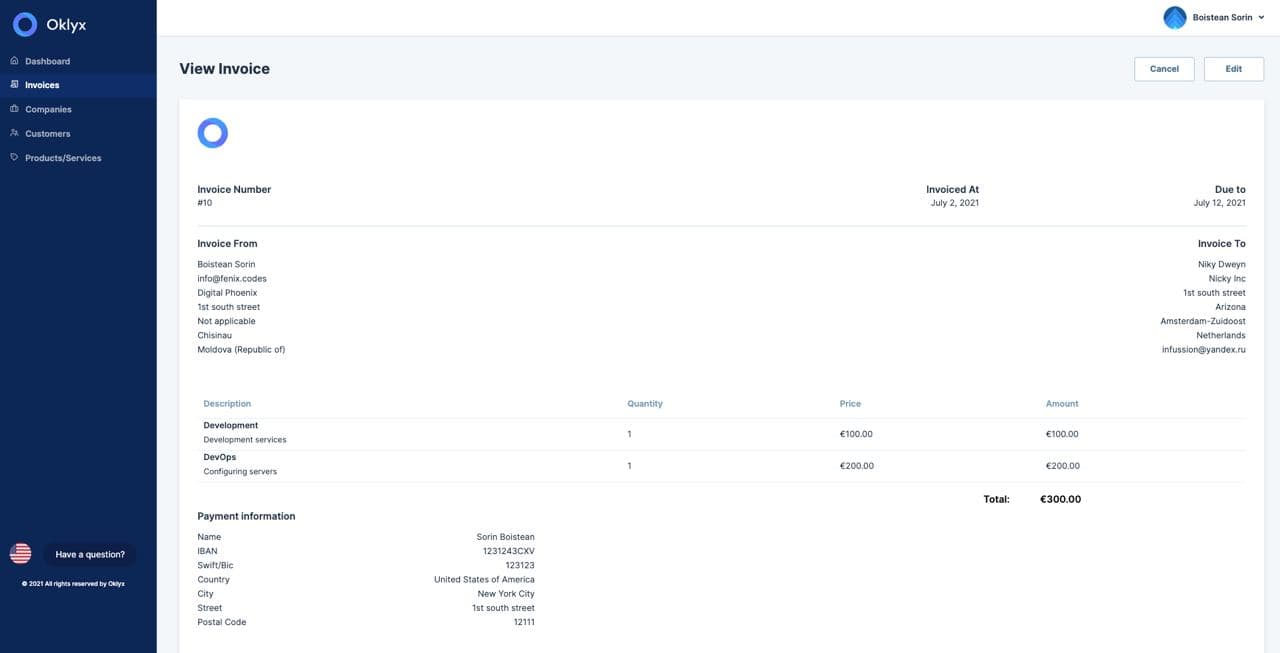Click the 'Payment information' heading
The image size is (1280, 653).
click(x=246, y=517)
